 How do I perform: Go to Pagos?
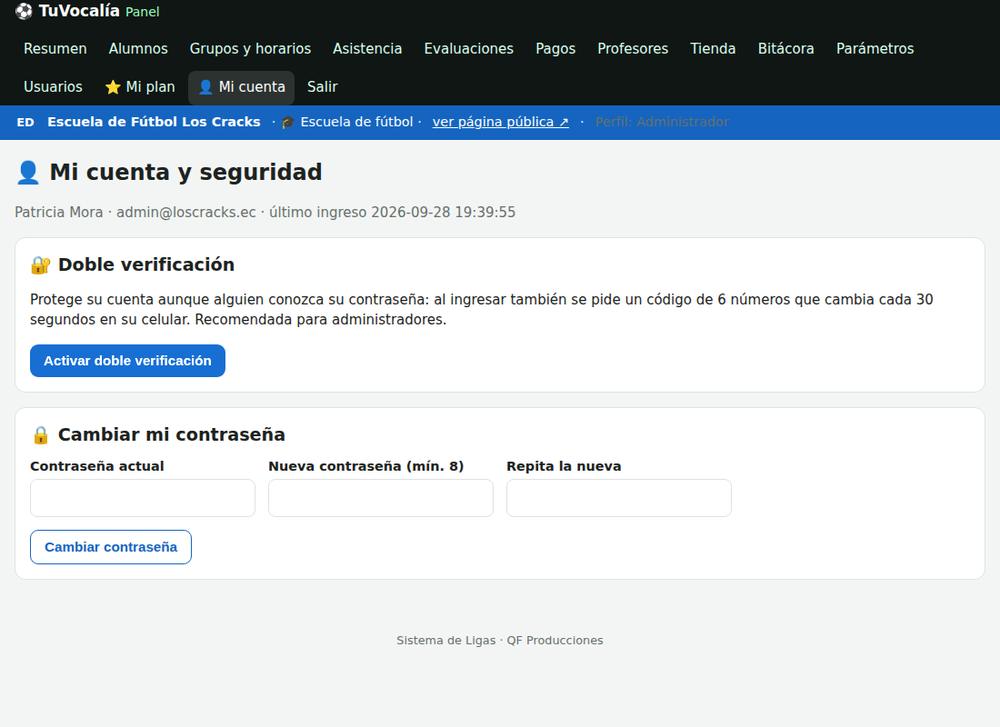point(555,48)
